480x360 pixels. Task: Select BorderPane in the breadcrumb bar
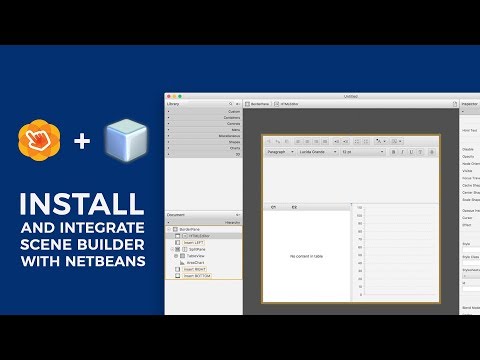[257, 104]
